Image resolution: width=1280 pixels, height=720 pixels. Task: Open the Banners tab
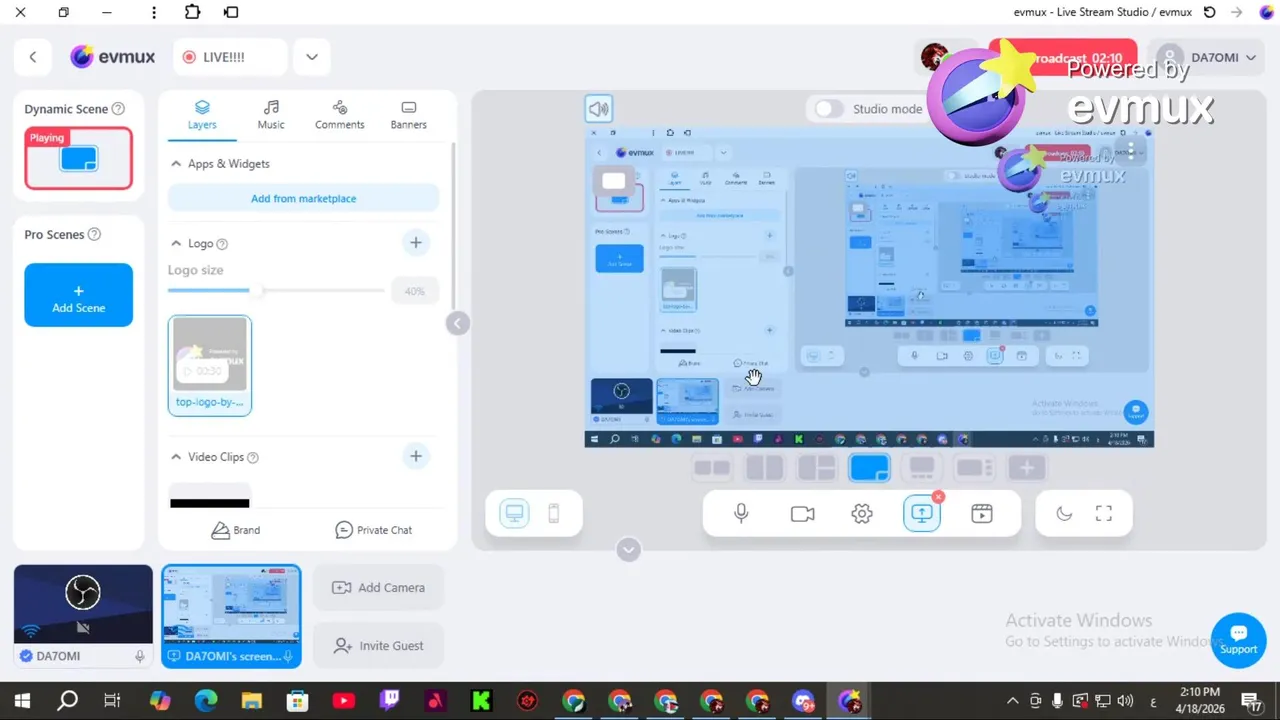point(408,115)
